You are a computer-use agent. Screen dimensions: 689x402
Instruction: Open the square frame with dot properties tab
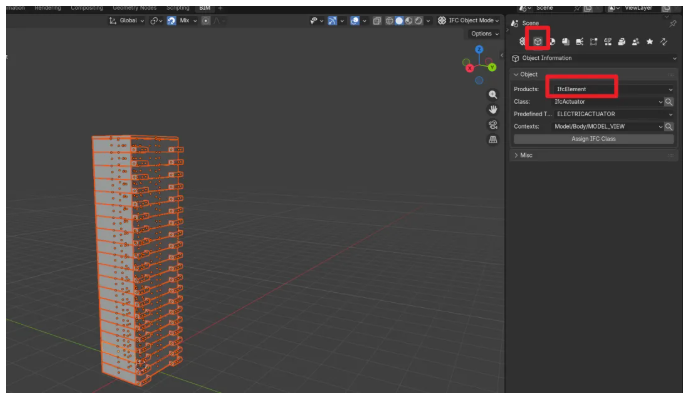(594, 41)
